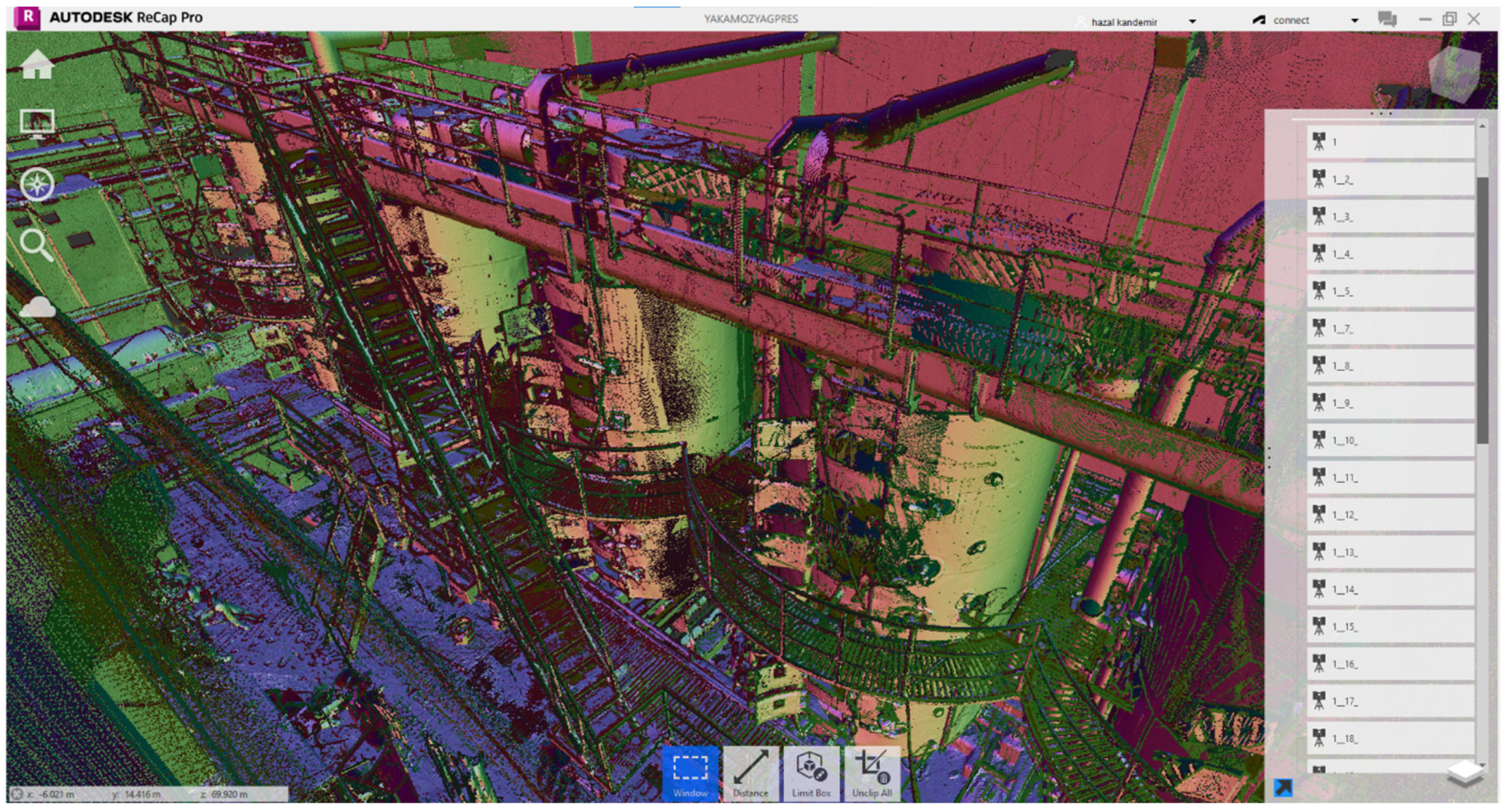
Task: Click the Home icon in left sidebar
Action: (37, 65)
